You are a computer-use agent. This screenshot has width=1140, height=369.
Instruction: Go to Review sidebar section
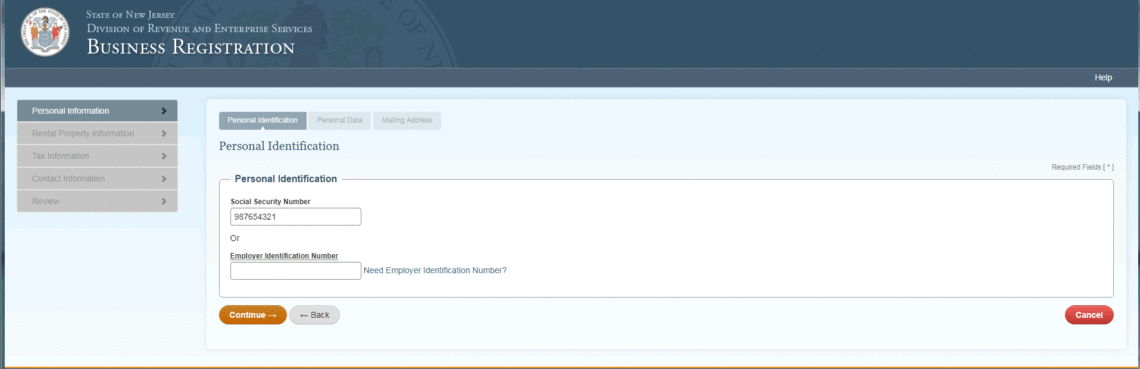[x=97, y=201]
